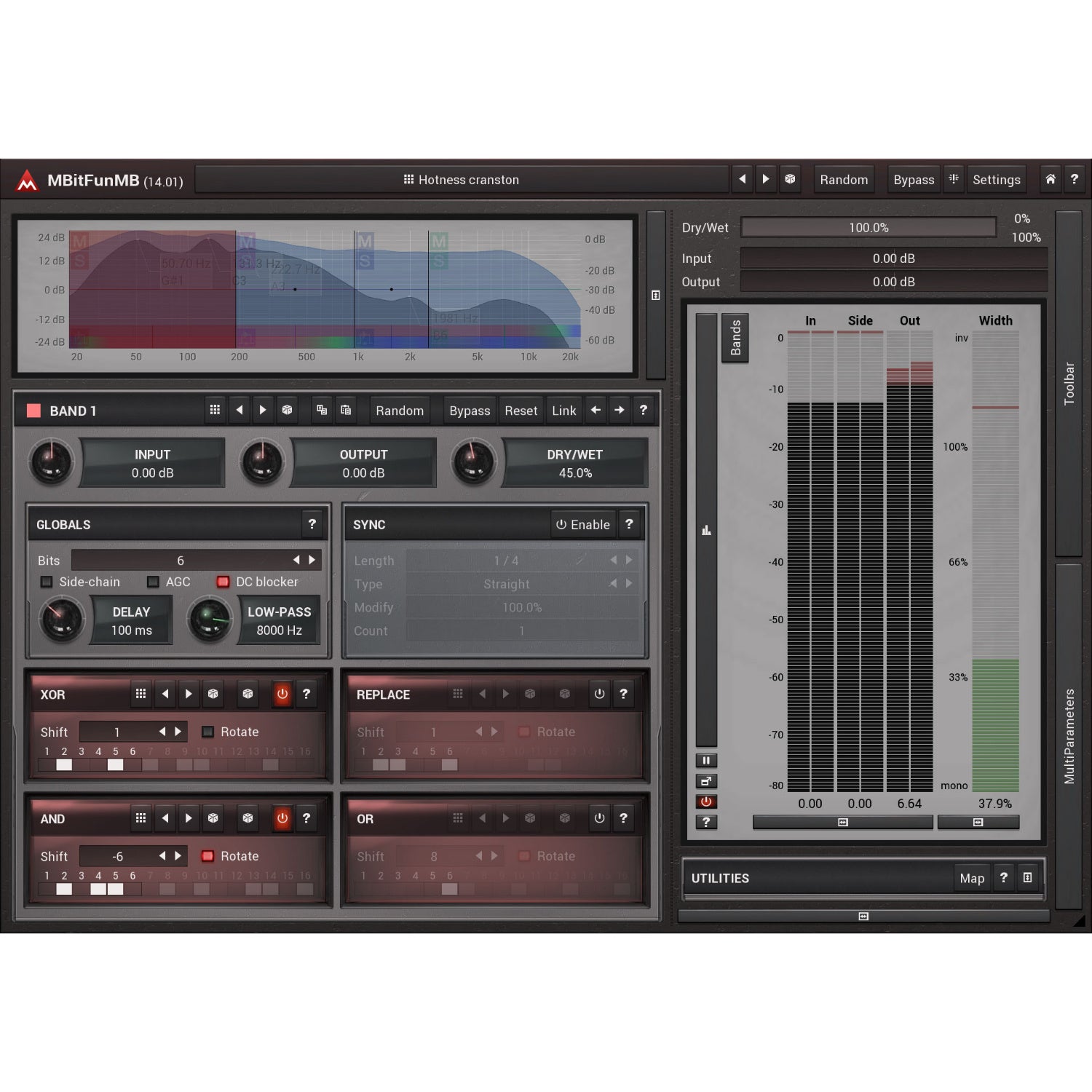Open the Band 1 presets grid icon
Viewport: 1092px width, 1092px height.
click(215, 411)
